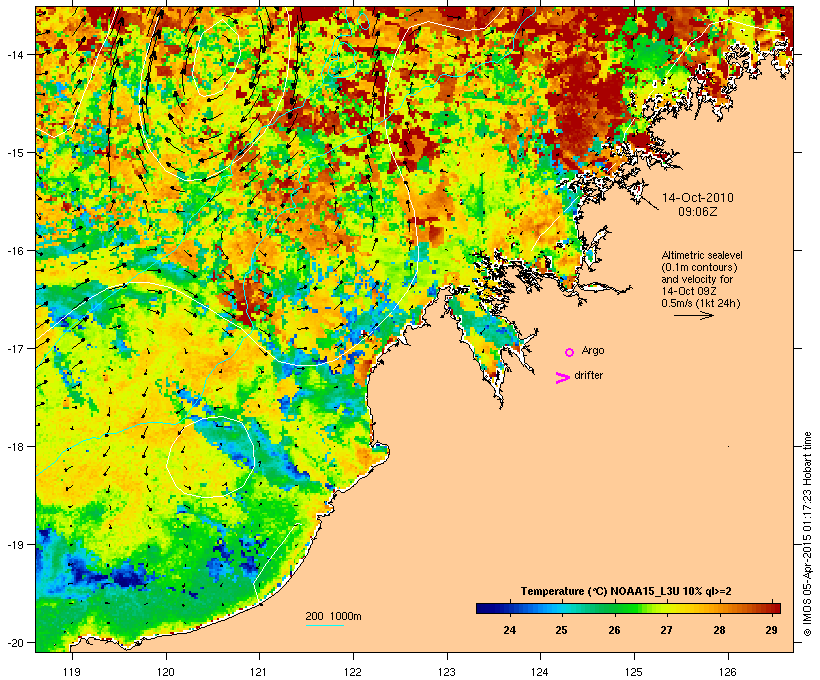Click the 'Altimetric sealevel' caption text

[702, 255]
